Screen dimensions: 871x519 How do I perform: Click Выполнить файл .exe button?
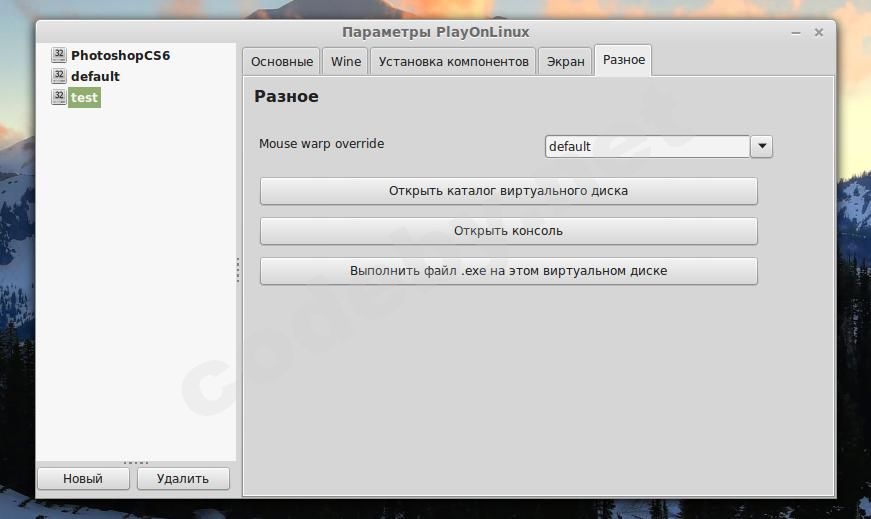coord(508,271)
